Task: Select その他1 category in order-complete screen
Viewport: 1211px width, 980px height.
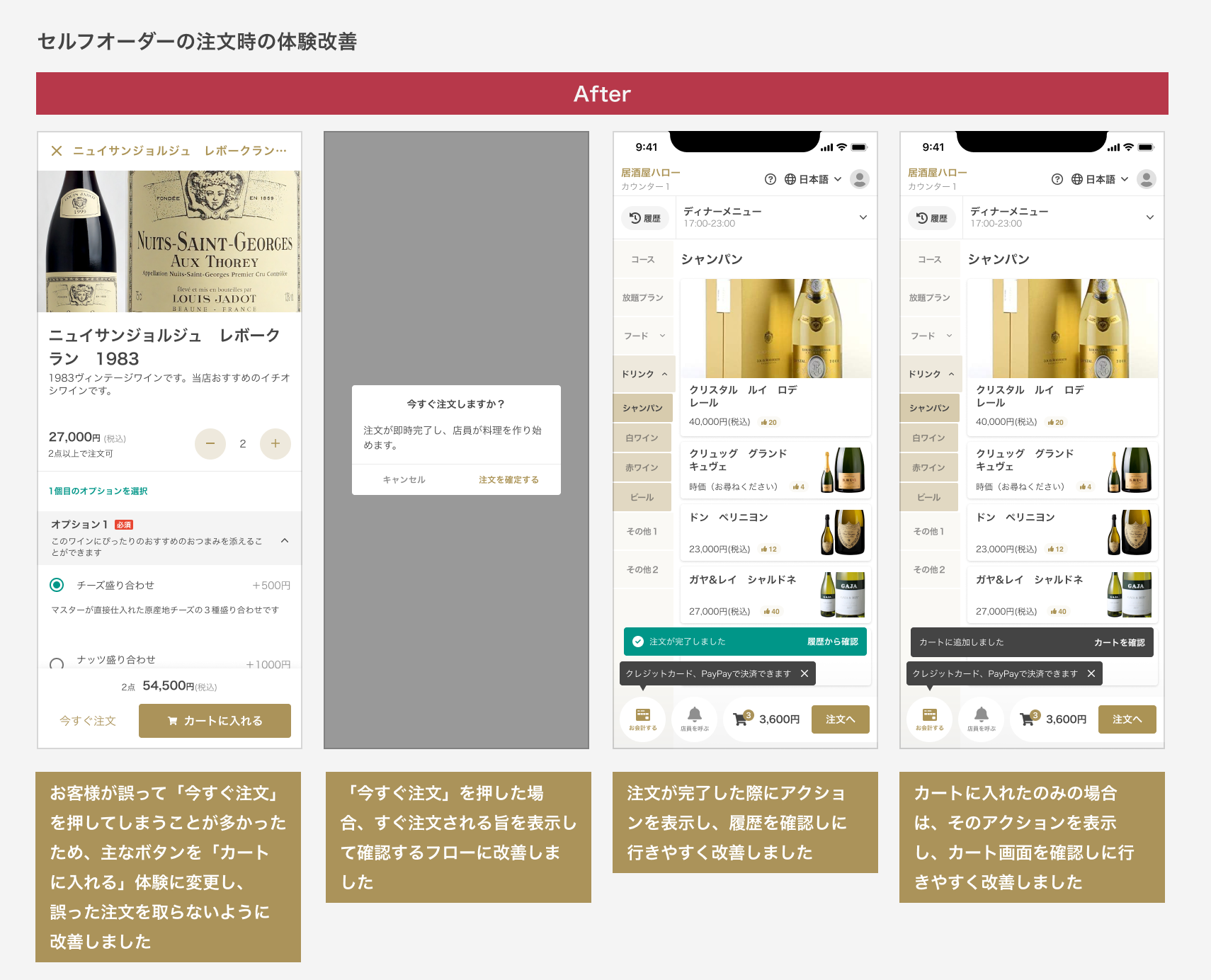Action: click(x=642, y=532)
